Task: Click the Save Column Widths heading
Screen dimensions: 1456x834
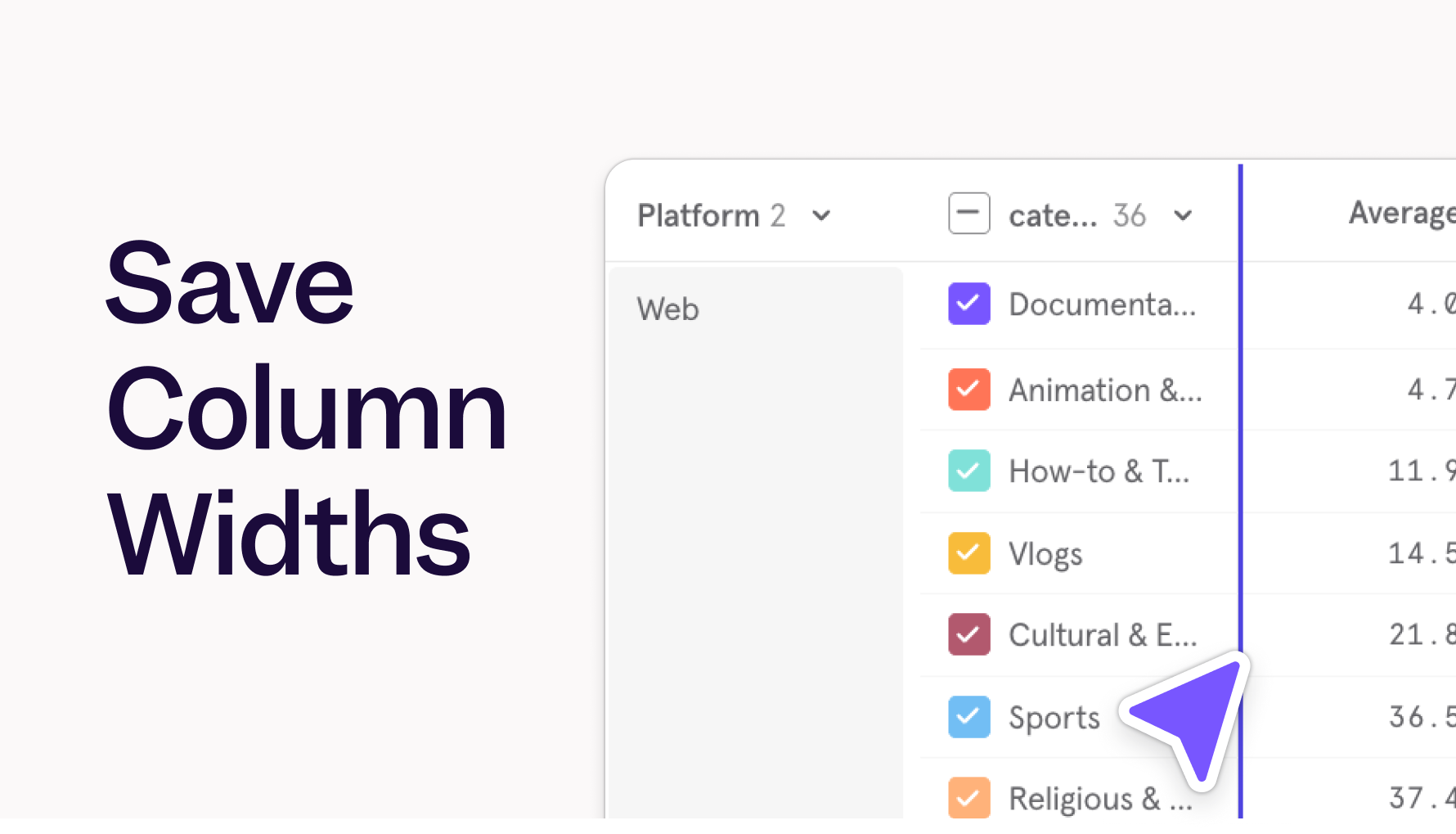Action: pos(306,408)
